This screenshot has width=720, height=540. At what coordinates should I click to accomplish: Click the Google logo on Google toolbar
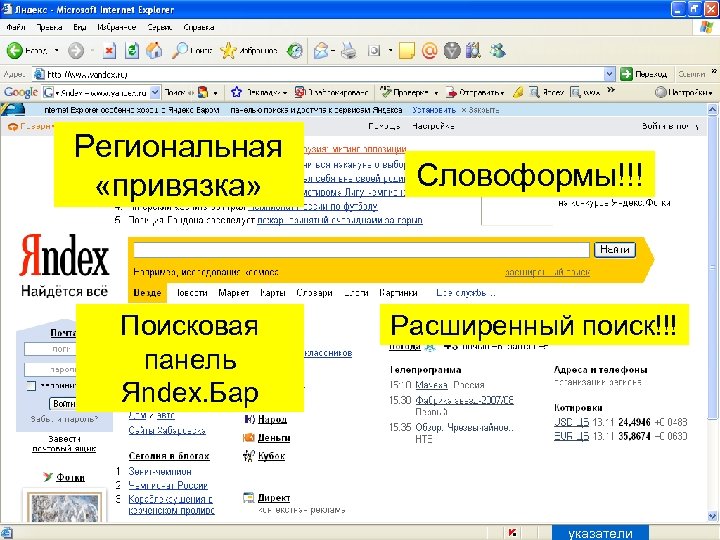[21, 92]
